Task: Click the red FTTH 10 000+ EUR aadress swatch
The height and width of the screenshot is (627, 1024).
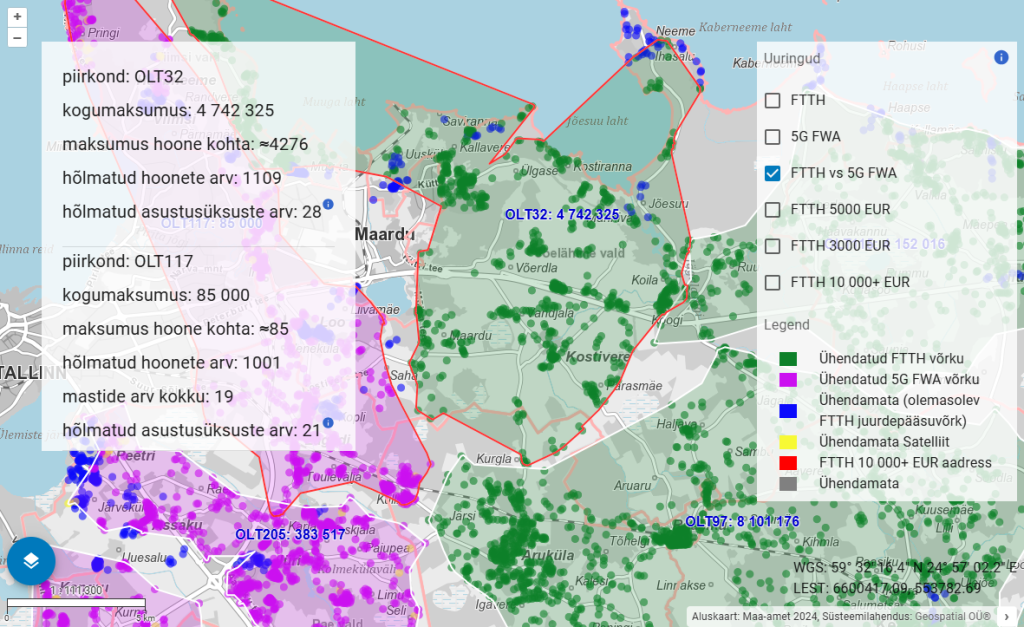Action: (x=788, y=463)
